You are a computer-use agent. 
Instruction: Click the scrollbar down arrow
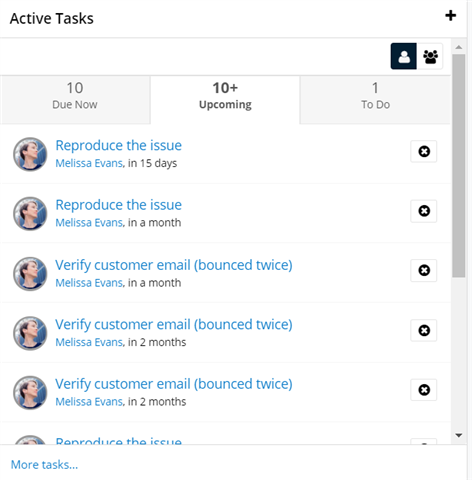459,435
